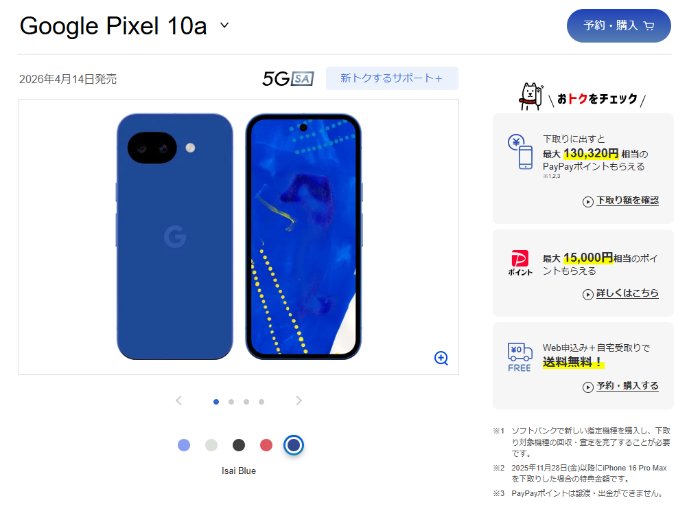Click the 予約・購入 button at top right
The height and width of the screenshot is (509, 700).
pyautogui.click(x=619, y=26)
